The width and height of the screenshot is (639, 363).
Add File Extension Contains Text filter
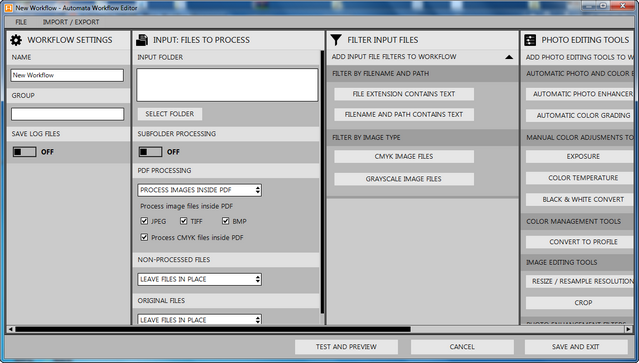coord(404,94)
